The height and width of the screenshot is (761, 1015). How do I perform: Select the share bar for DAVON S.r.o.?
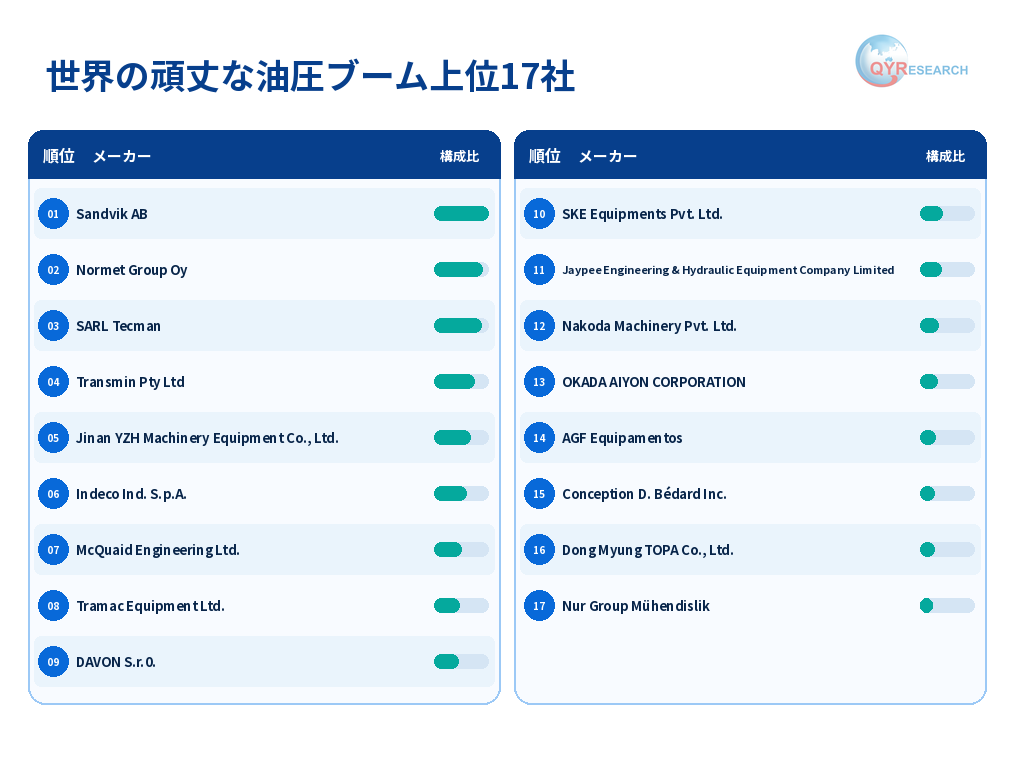[x=461, y=662]
